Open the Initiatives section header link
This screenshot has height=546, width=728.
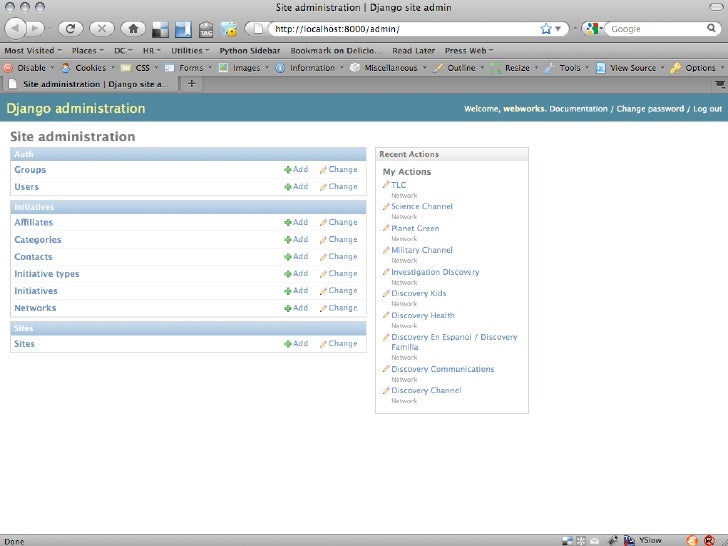point(34,207)
